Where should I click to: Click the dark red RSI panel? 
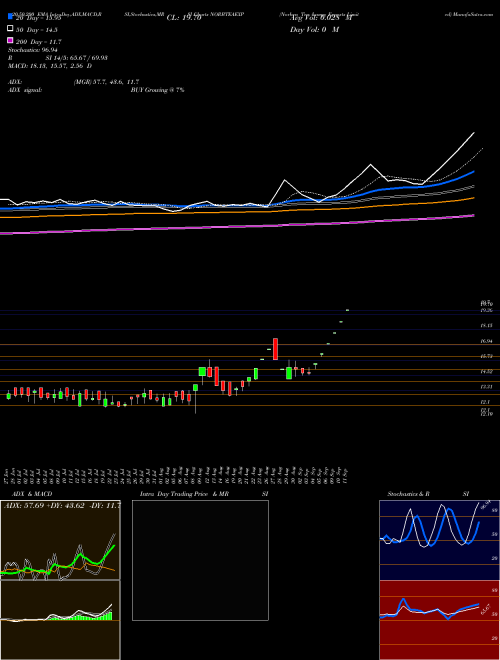coord(439,620)
